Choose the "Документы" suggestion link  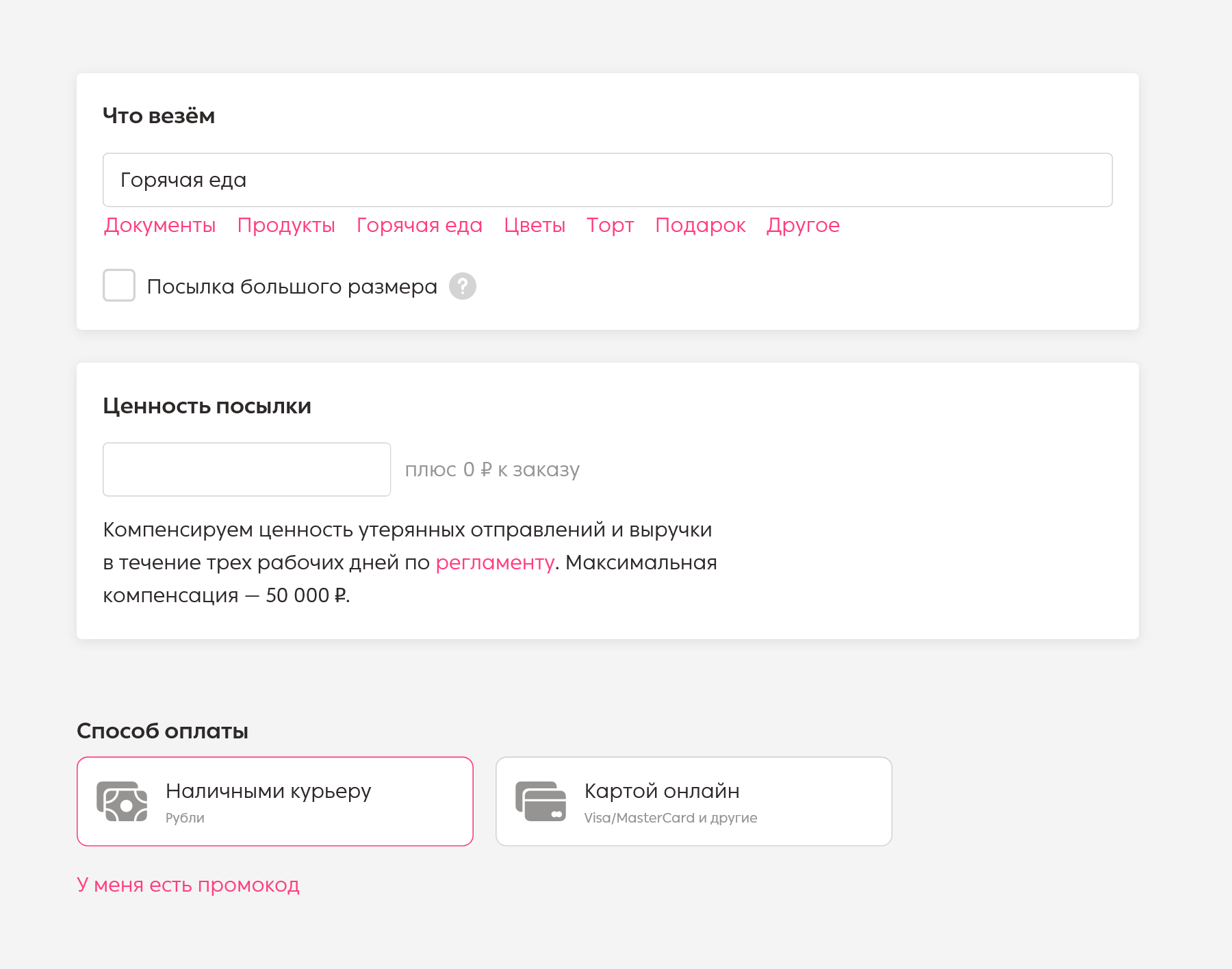tap(159, 225)
